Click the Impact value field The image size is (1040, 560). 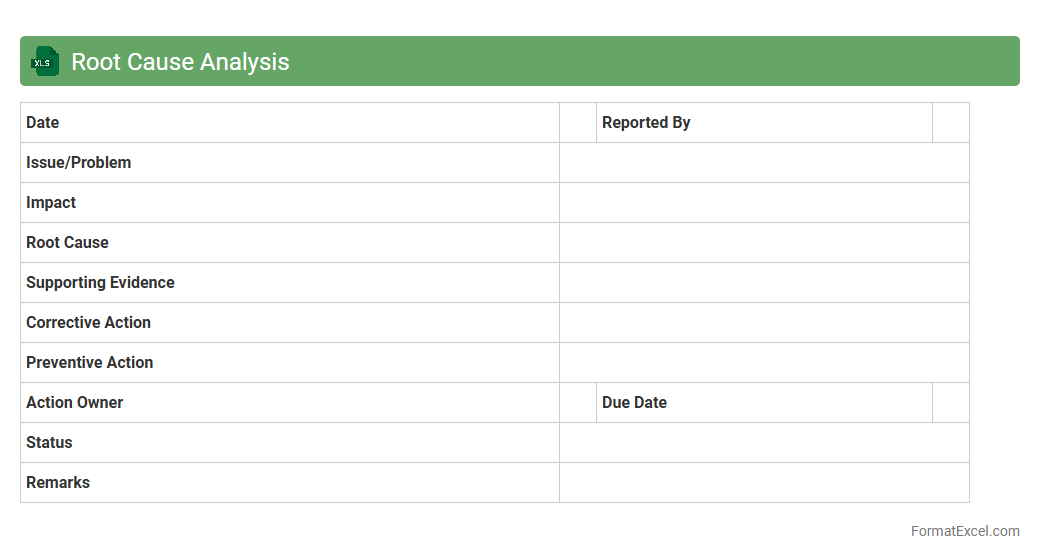(x=764, y=203)
